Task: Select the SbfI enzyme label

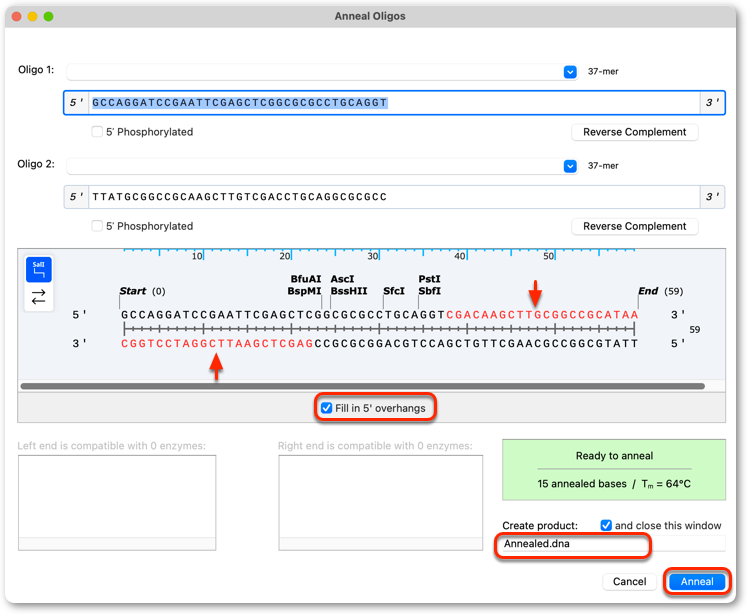Action: click(x=429, y=291)
